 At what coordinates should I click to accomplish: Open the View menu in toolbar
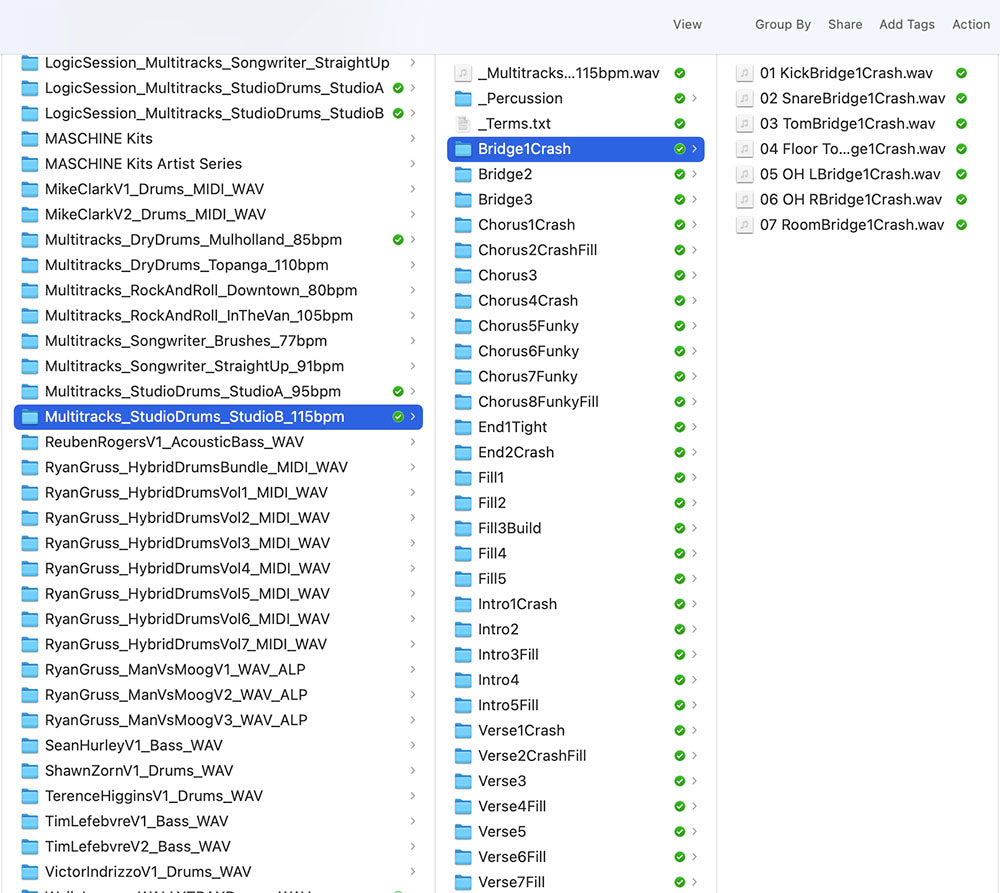click(687, 24)
